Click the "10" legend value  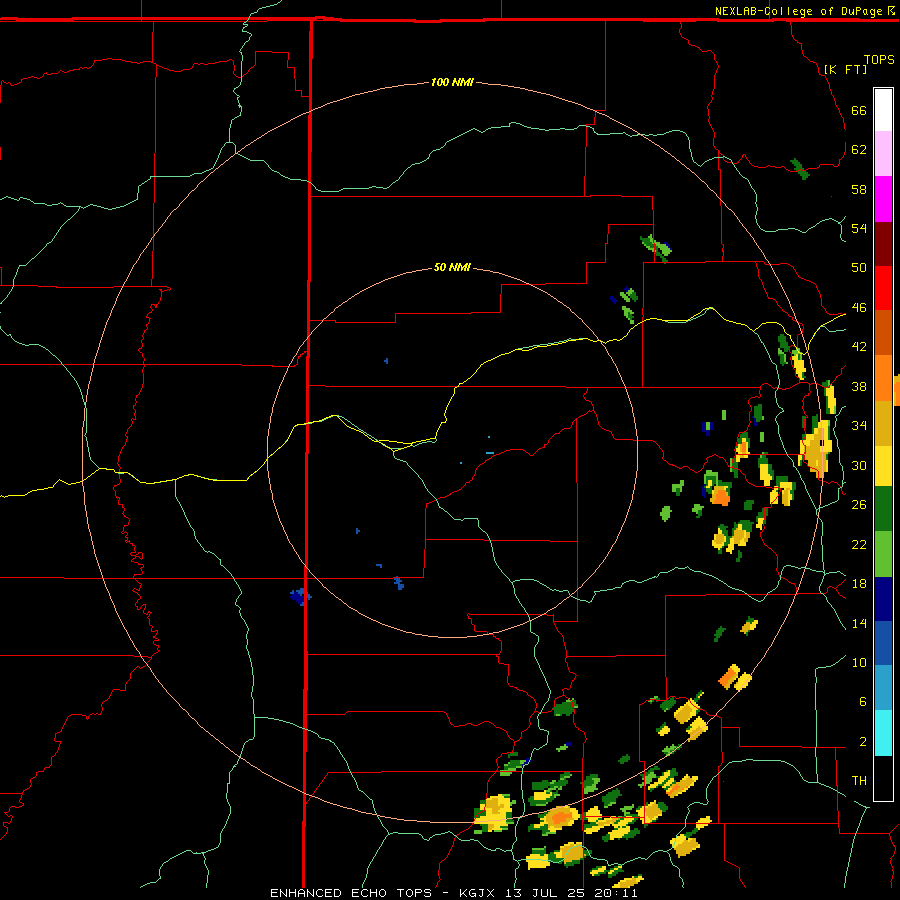pos(859,663)
